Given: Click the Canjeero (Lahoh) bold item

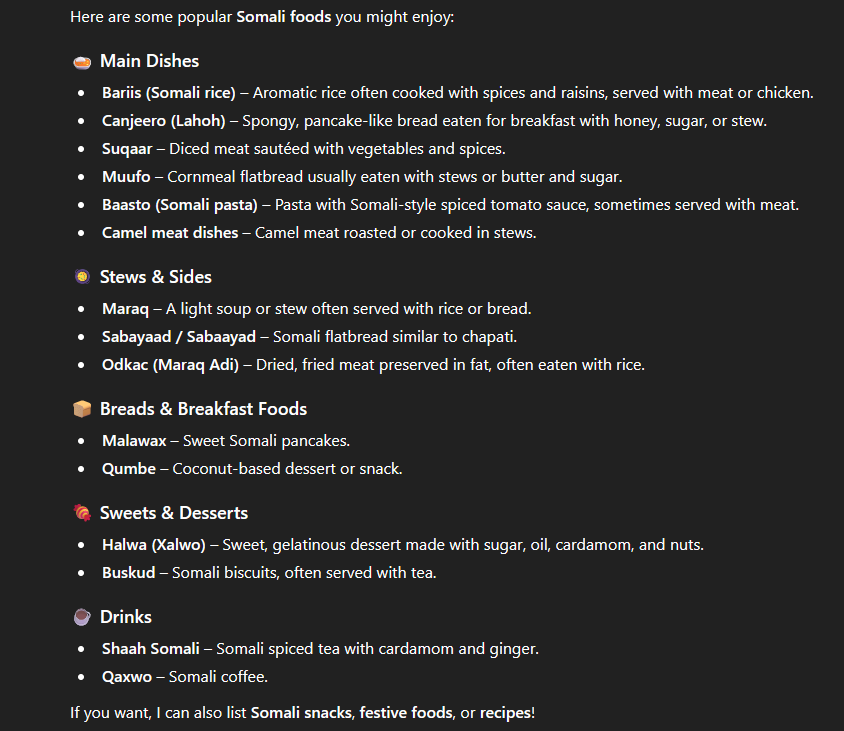Looking at the screenshot, I should 165,121.
